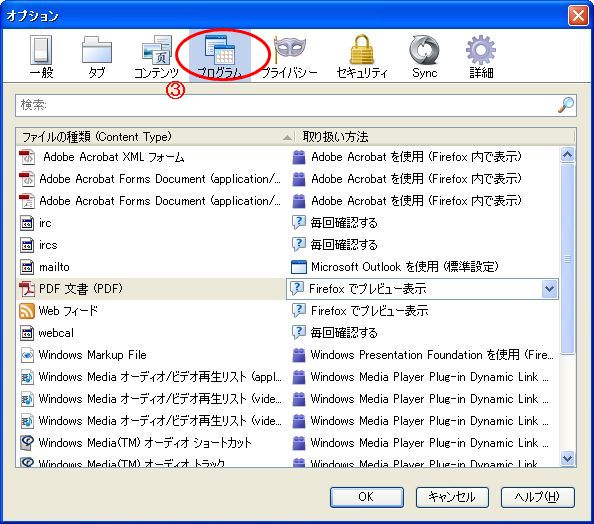Click plugin icon in Adobe Acrobat XML row
This screenshot has width=594, height=524.
(299, 157)
